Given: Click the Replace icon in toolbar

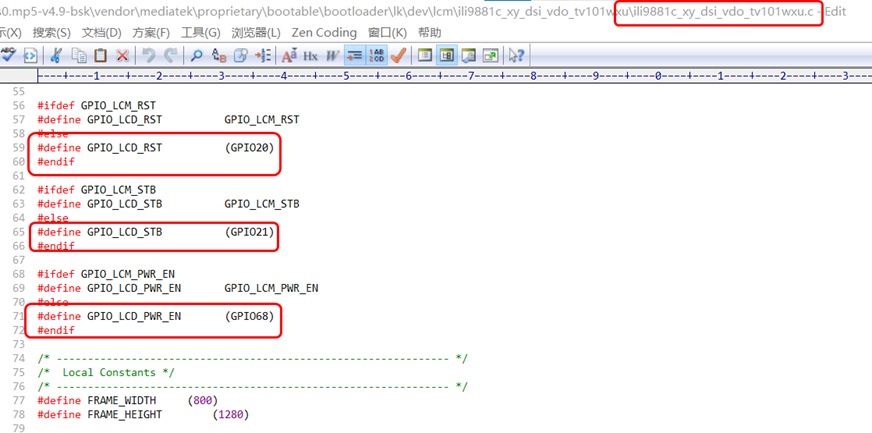Looking at the screenshot, I should pos(219,55).
